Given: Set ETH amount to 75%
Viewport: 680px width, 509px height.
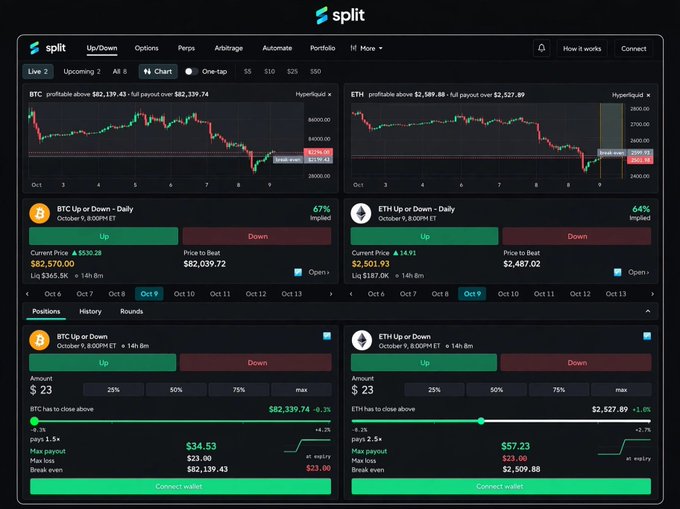Looking at the screenshot, I should 559,390.
